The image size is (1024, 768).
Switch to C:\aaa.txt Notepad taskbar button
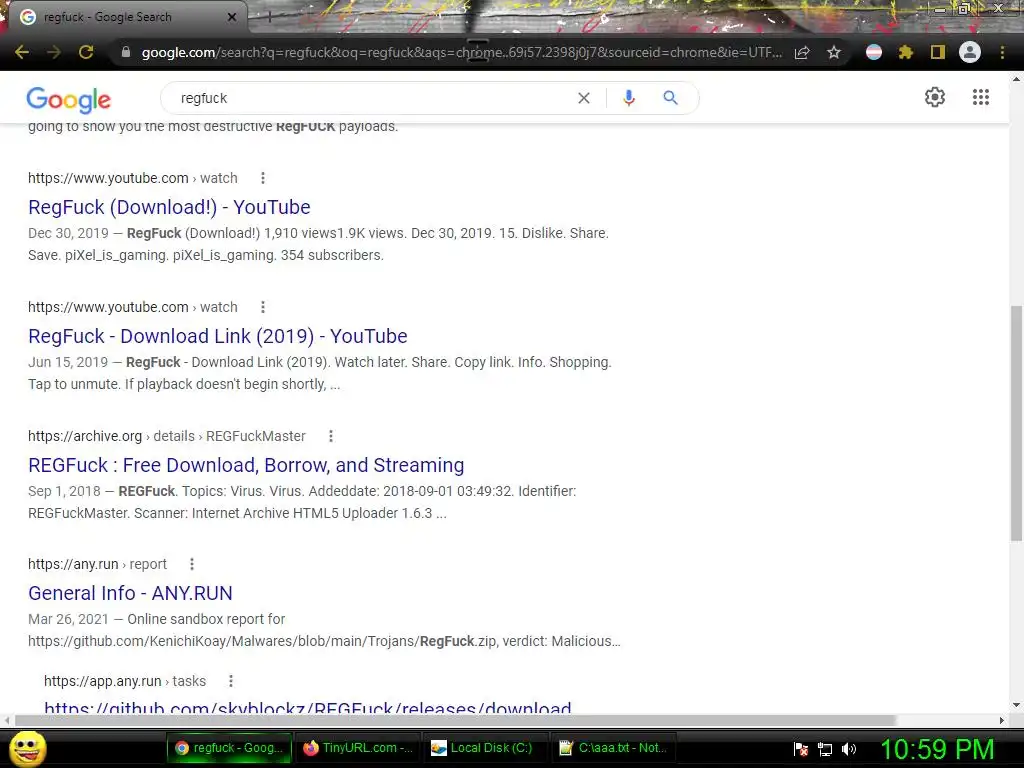click(613, 748)
